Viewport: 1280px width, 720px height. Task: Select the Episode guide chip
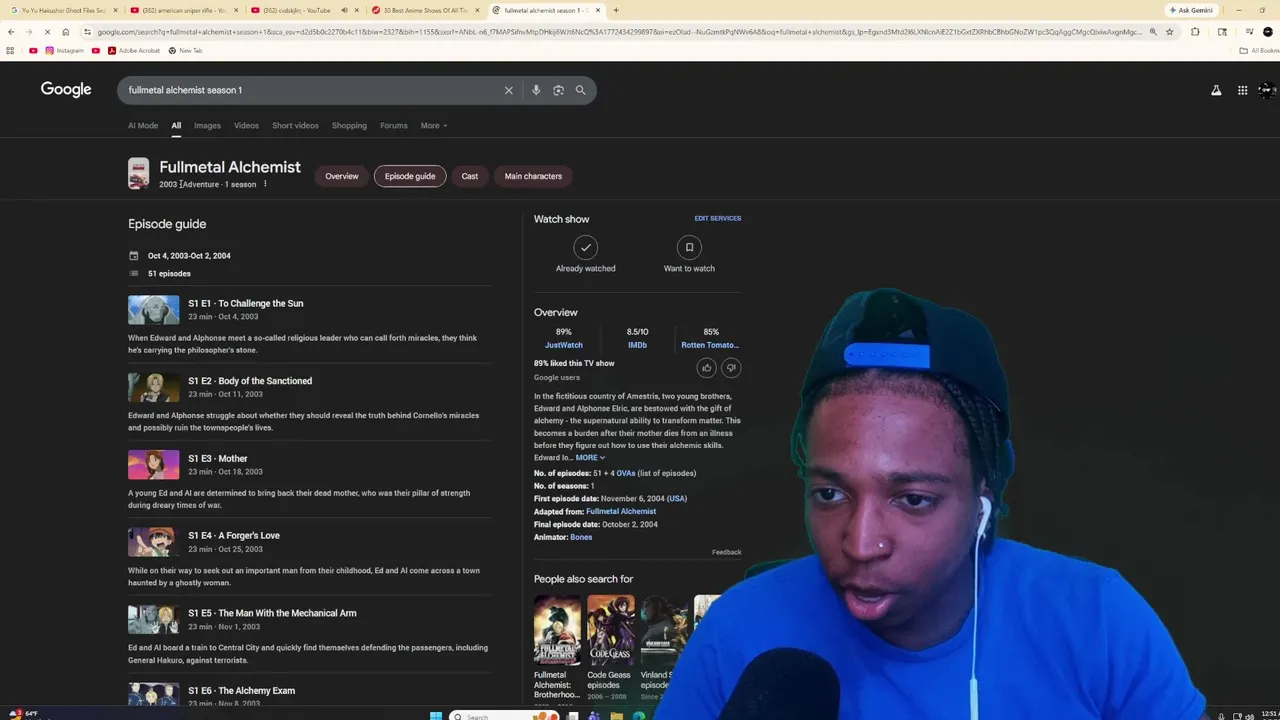(410, 176)
